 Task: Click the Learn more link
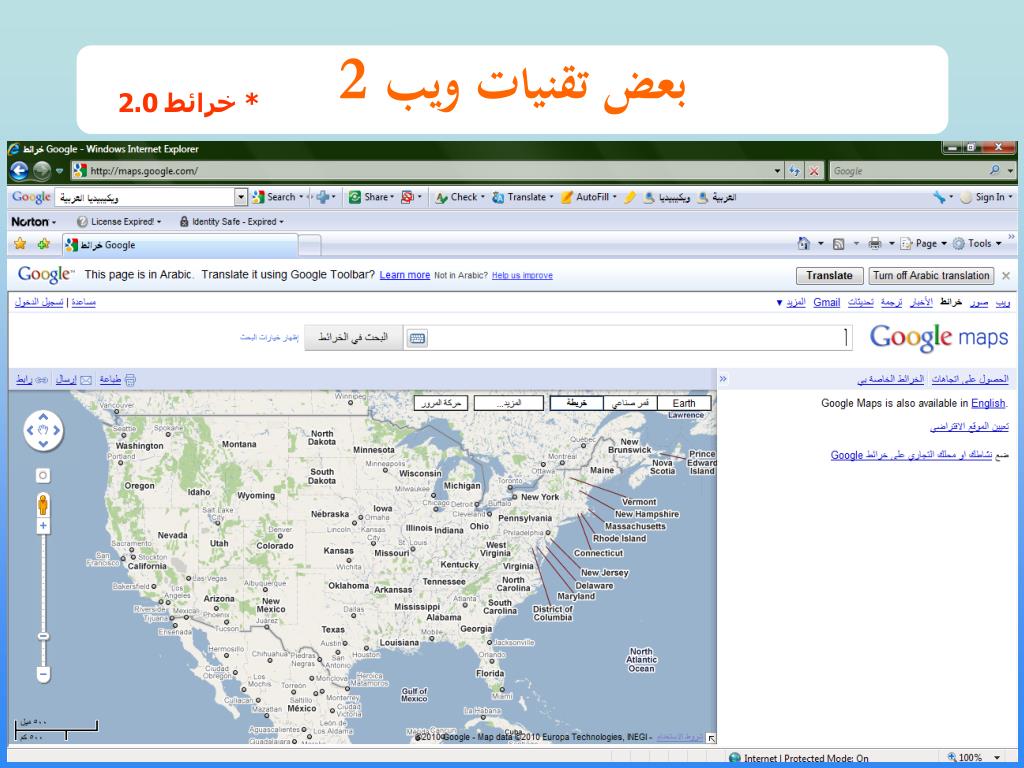[x=405, y=275]
